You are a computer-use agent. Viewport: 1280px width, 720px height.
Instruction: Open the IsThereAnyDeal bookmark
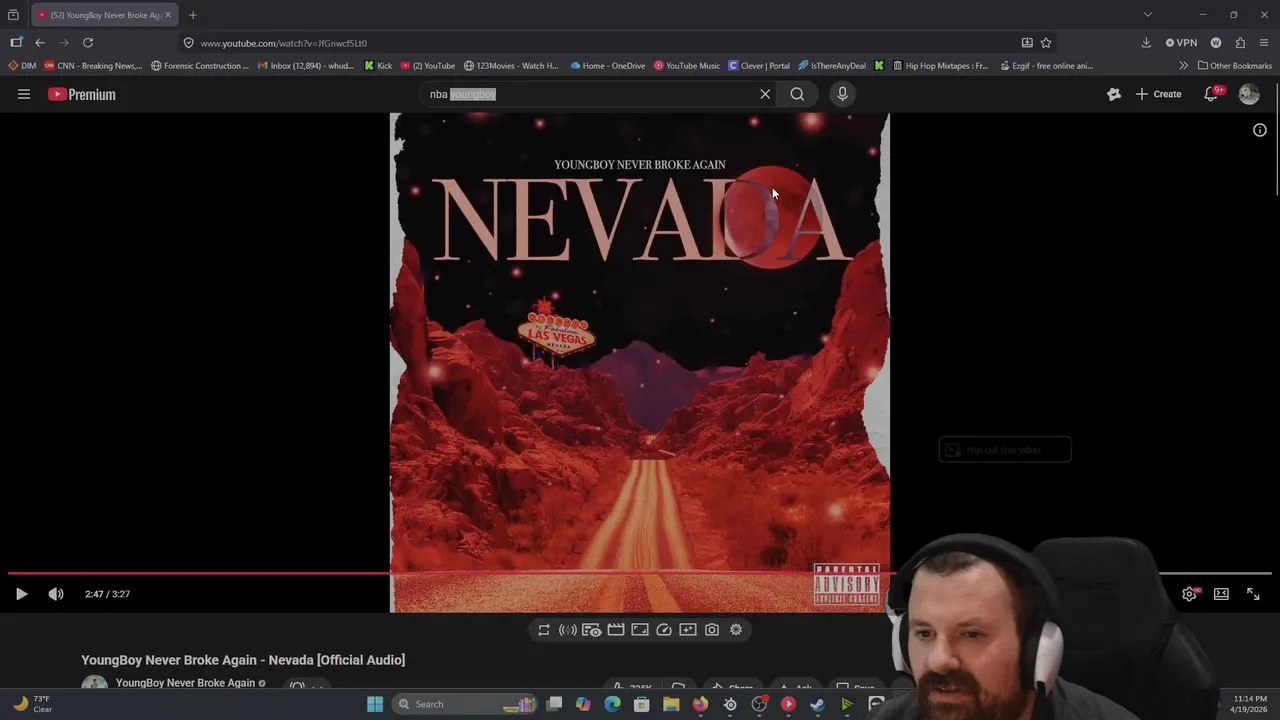(832, 66)
